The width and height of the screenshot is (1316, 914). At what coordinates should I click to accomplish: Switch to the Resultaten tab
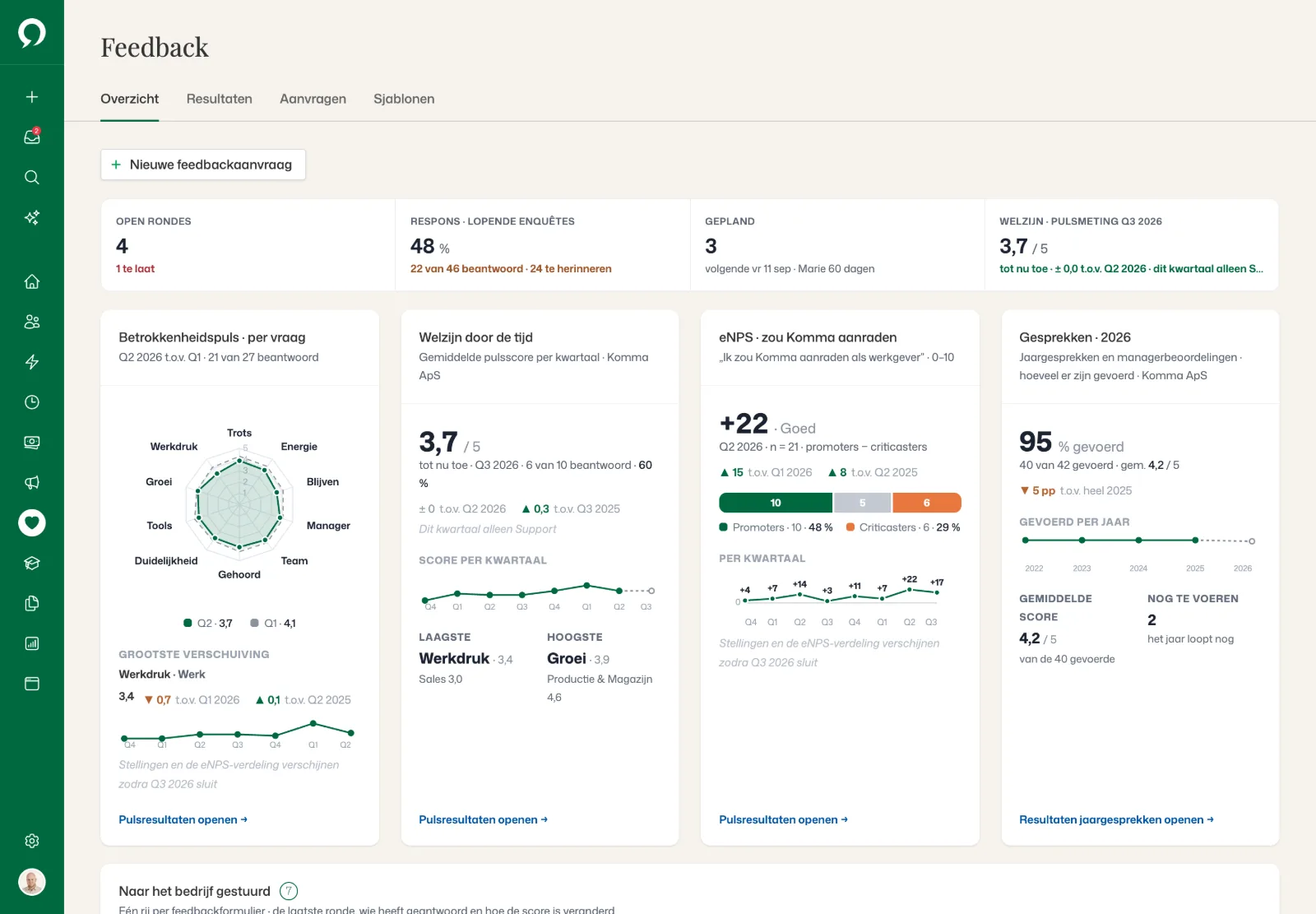219,99
